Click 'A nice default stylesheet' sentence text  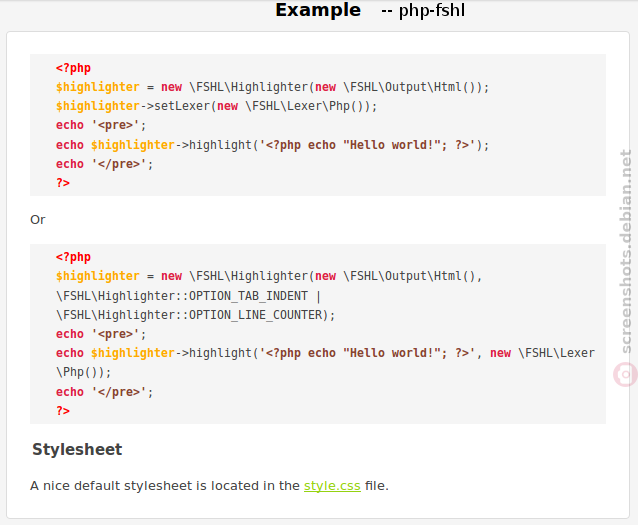point(210,486)
